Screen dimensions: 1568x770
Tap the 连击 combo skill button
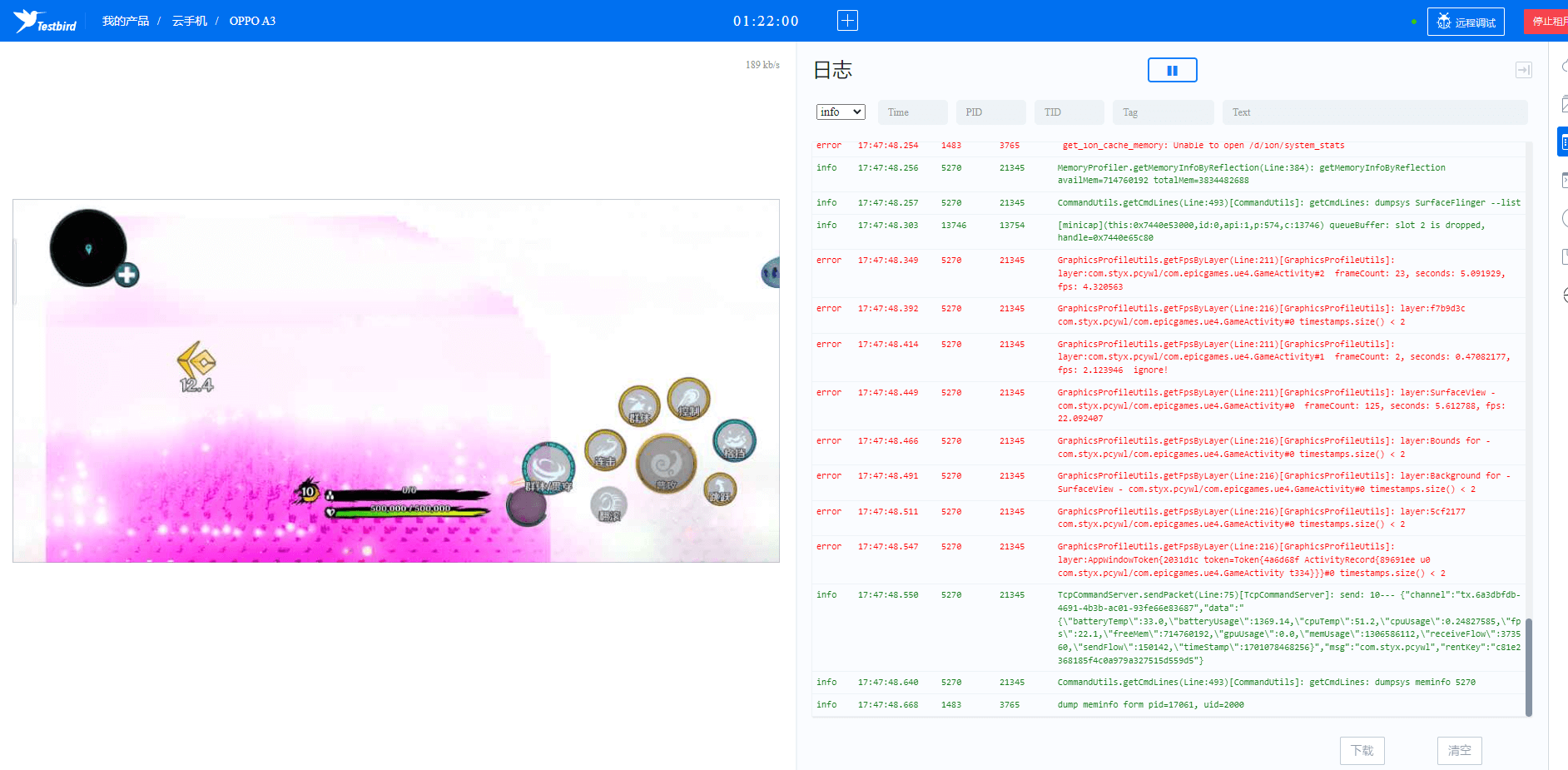[605, 450]
